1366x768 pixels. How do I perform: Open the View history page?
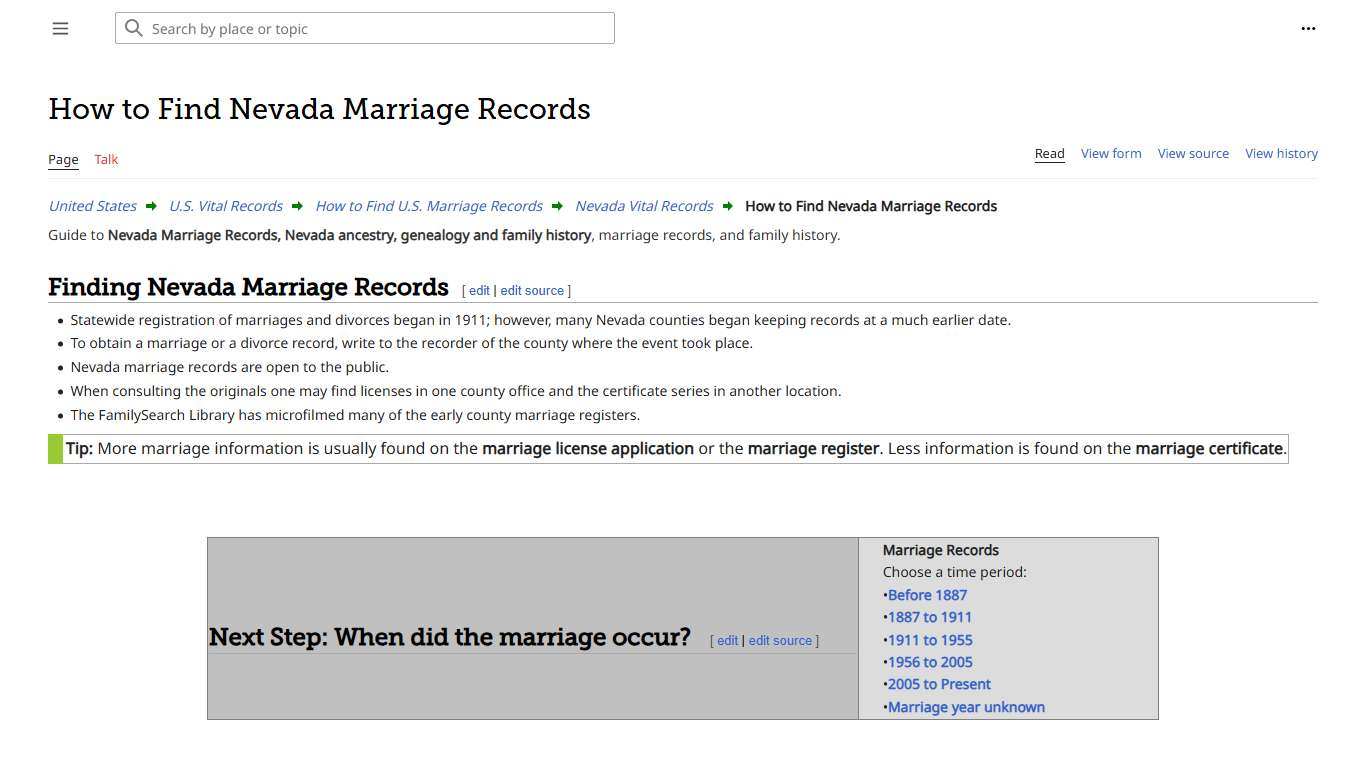(1281, 153)
